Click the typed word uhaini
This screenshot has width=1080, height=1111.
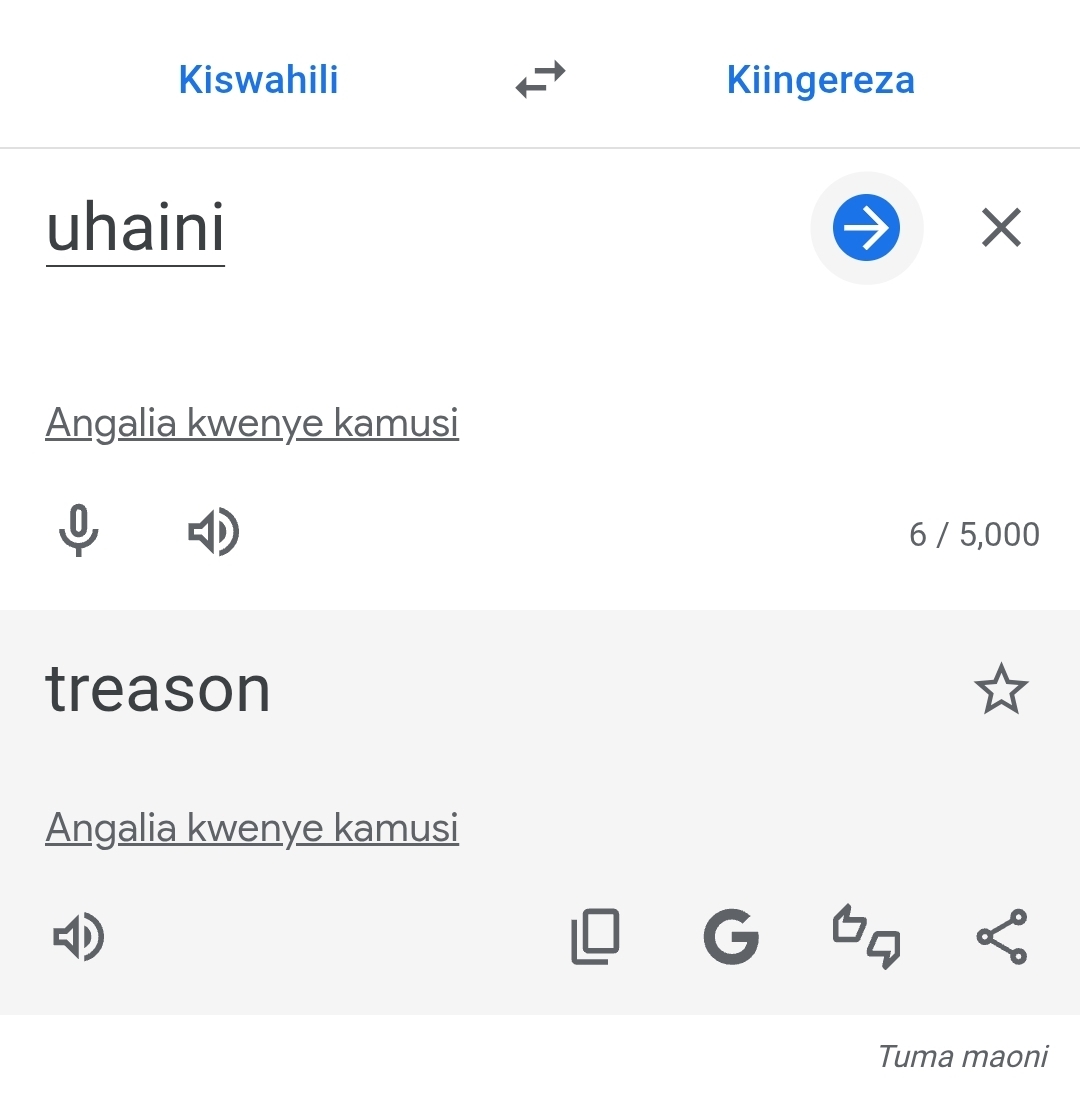pyautogui.click(x=136, y=228)
